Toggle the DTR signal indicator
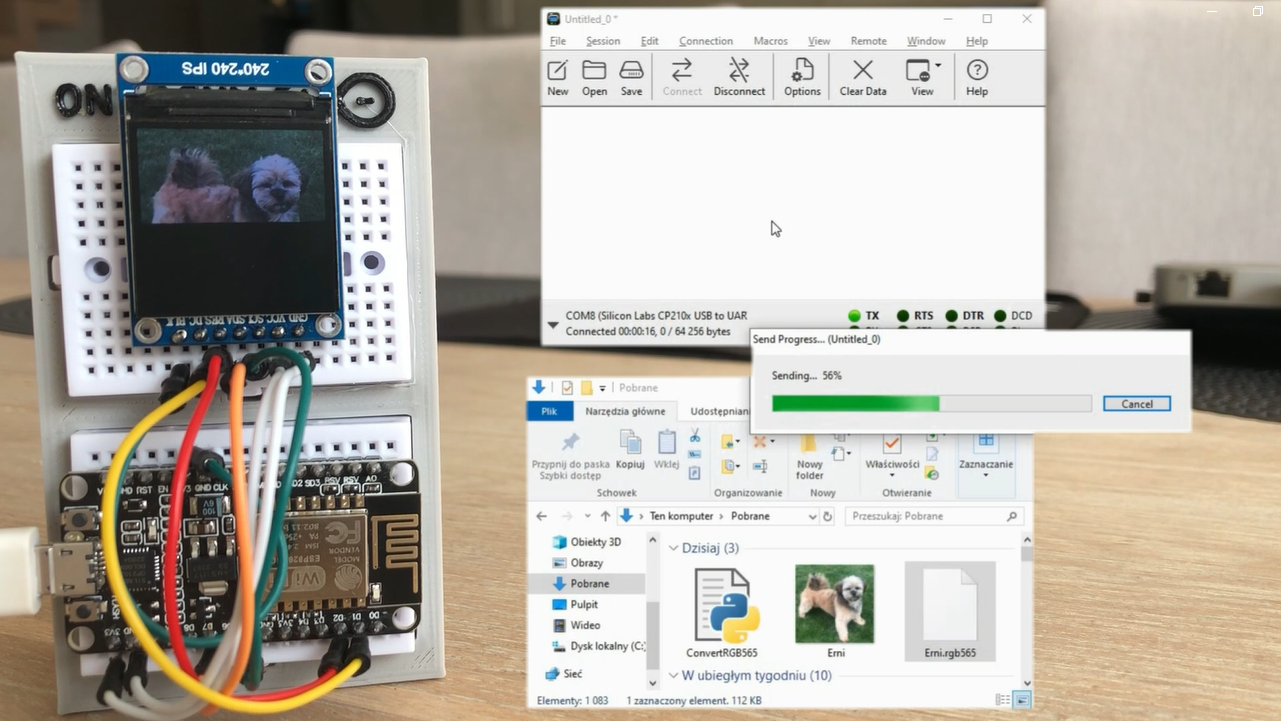Screen dimensions: 1281x721 [950, 315]
